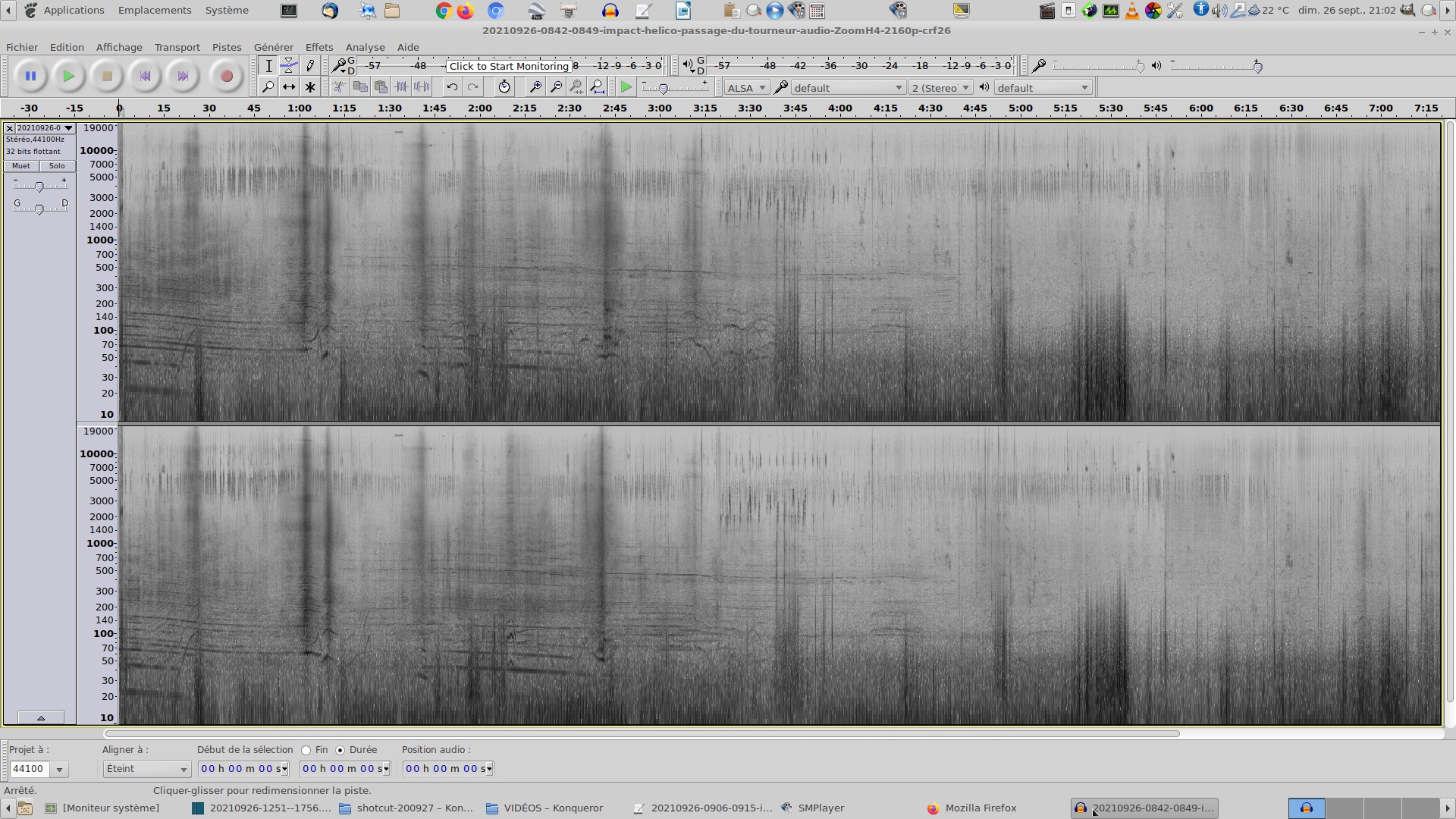
Task: Choose the Time Shift tool
Action: pos(289,87)
